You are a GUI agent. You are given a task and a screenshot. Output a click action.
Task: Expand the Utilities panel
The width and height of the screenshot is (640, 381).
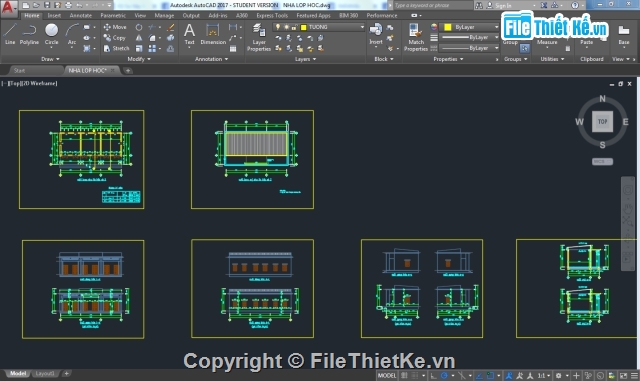click(552, 59)
